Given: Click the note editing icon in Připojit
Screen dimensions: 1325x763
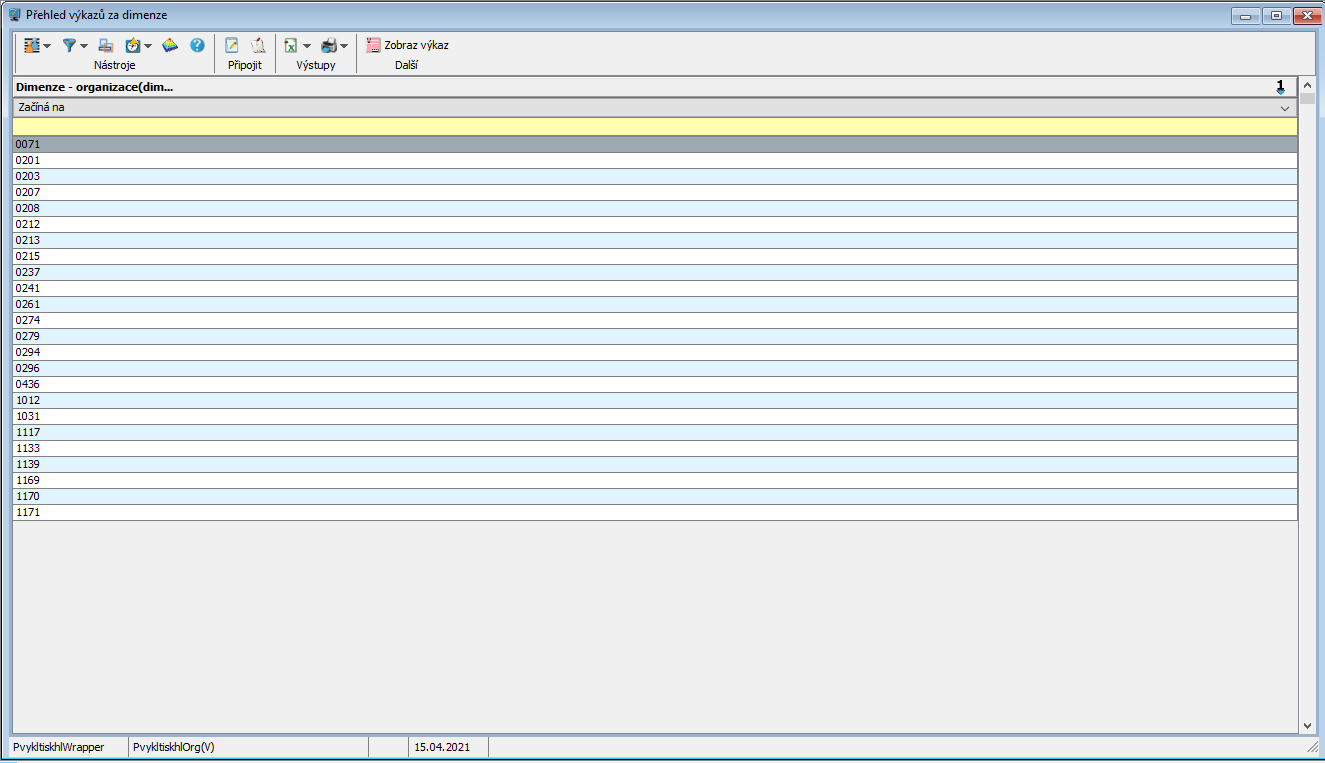Looking at the screenshot, I should (x=232, y=45).
